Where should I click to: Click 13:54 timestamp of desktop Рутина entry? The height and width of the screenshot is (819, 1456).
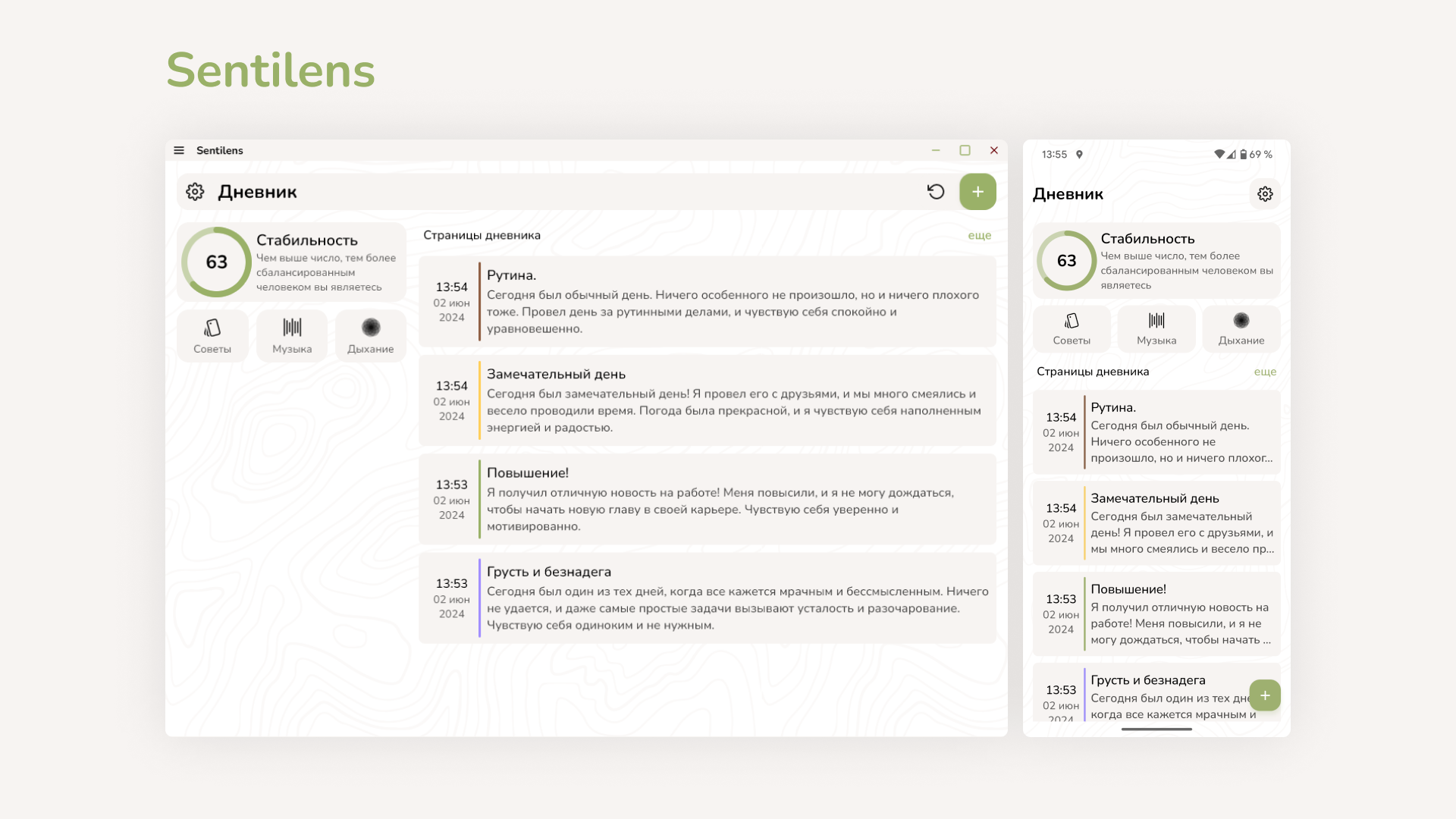click(x=451, y=287)
